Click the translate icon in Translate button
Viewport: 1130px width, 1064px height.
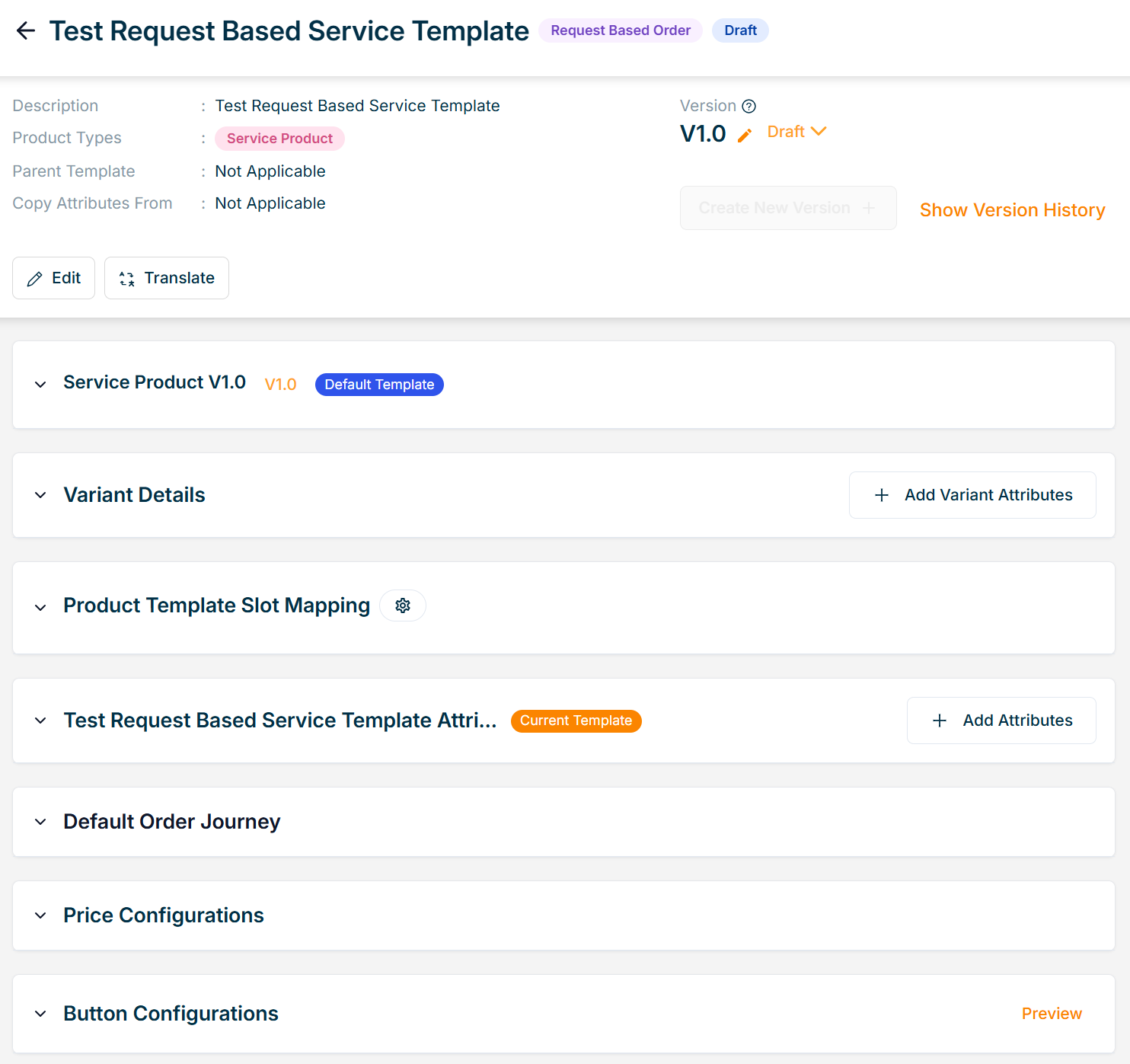[127, 279]
